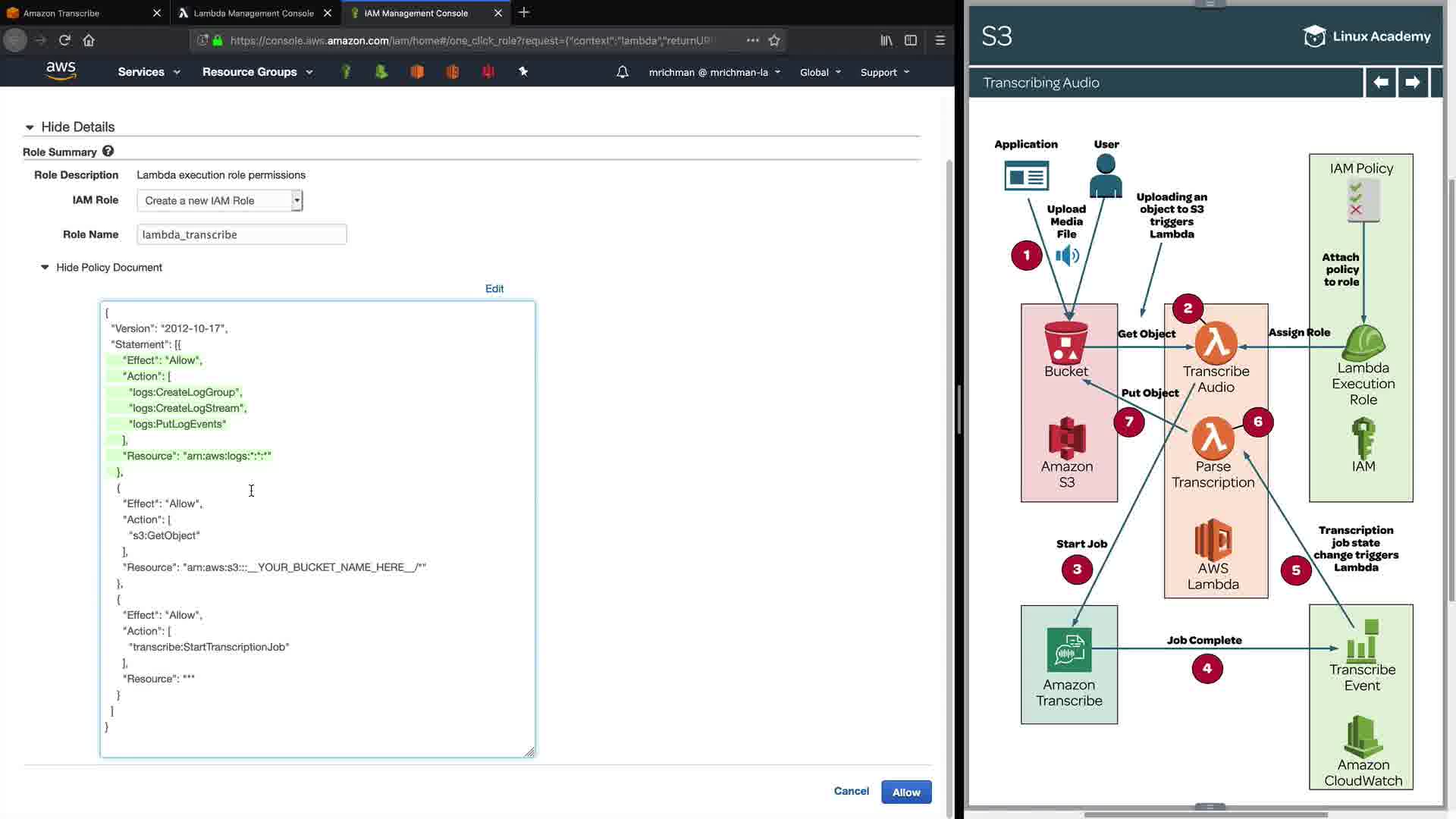The width and height of the screenshot is (1456, 819).
Task: Click the browser home icon
Action: [x=89, y=40]
